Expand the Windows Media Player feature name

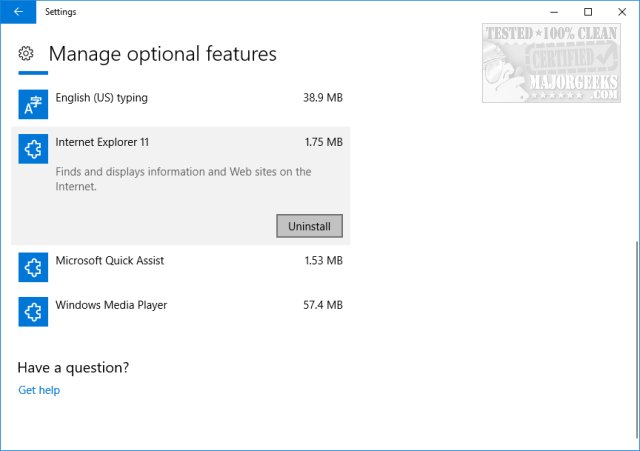(111, 305)
